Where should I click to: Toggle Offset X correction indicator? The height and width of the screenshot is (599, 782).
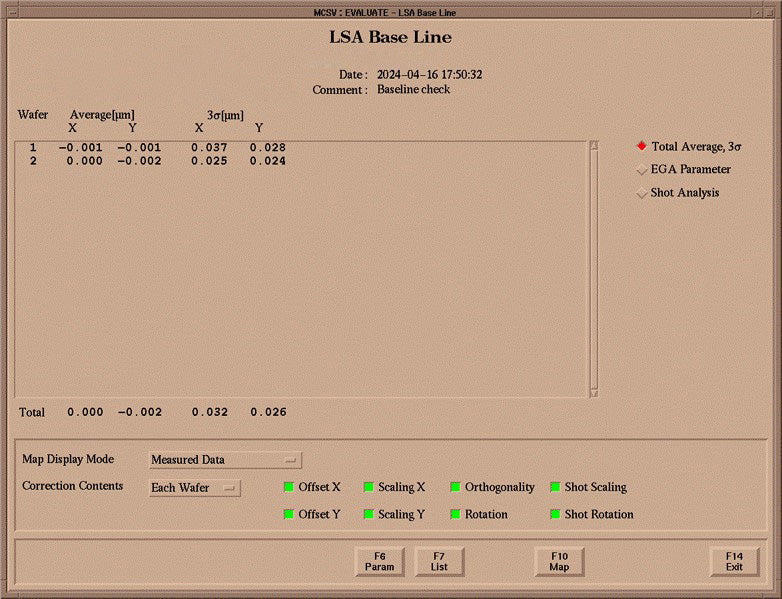[x=290, y=487]
